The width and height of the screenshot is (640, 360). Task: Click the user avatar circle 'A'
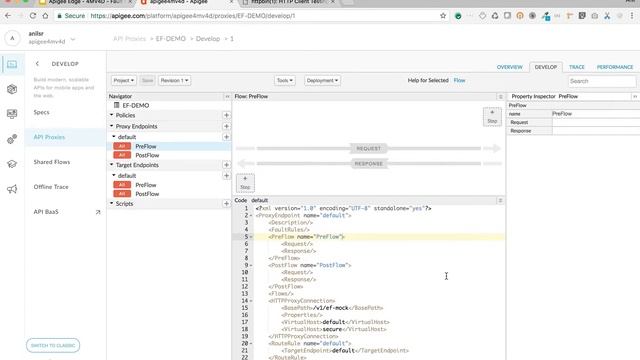12,38
